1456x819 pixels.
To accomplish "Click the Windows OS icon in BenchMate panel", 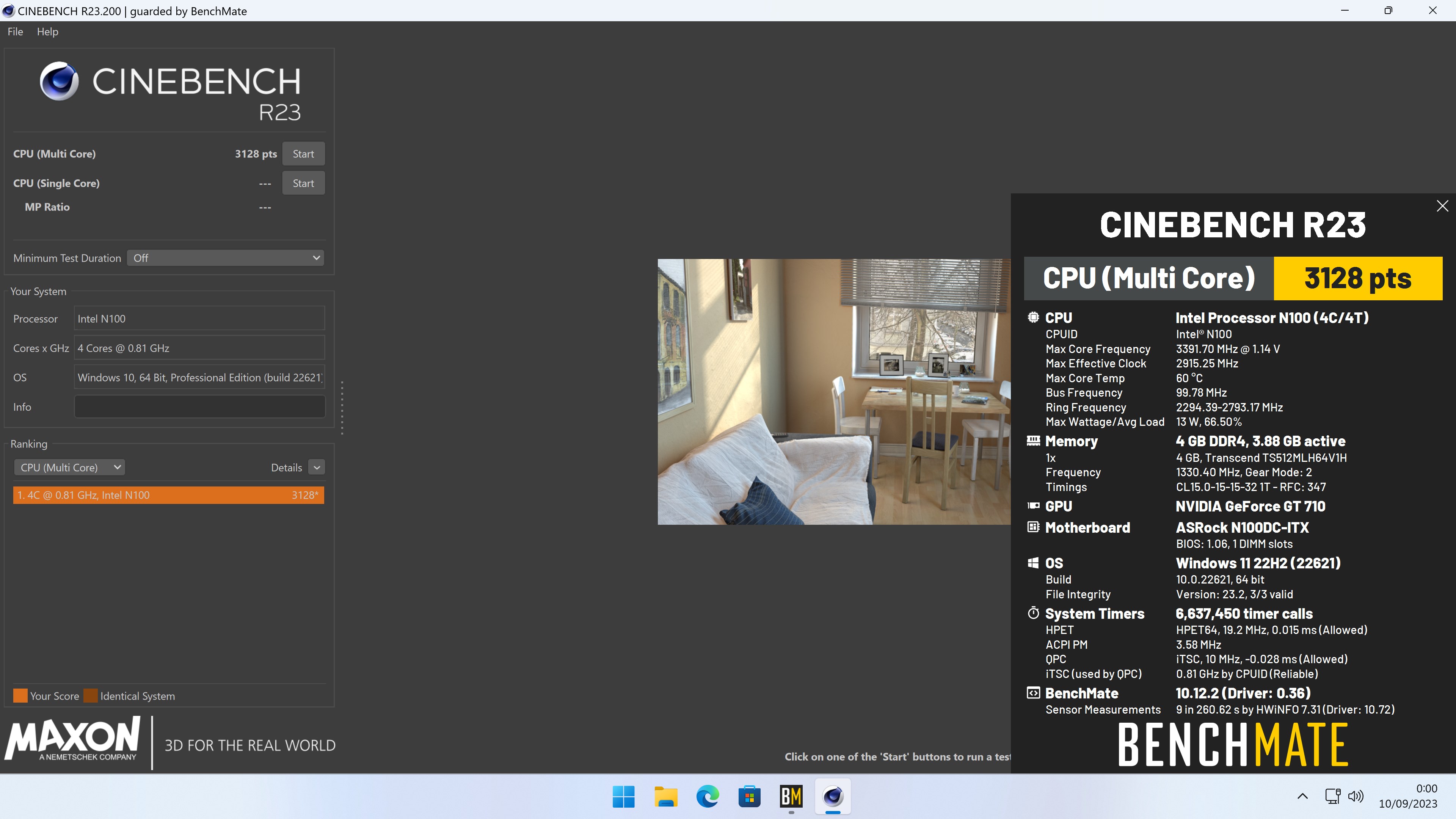I will pos(1033,563).
